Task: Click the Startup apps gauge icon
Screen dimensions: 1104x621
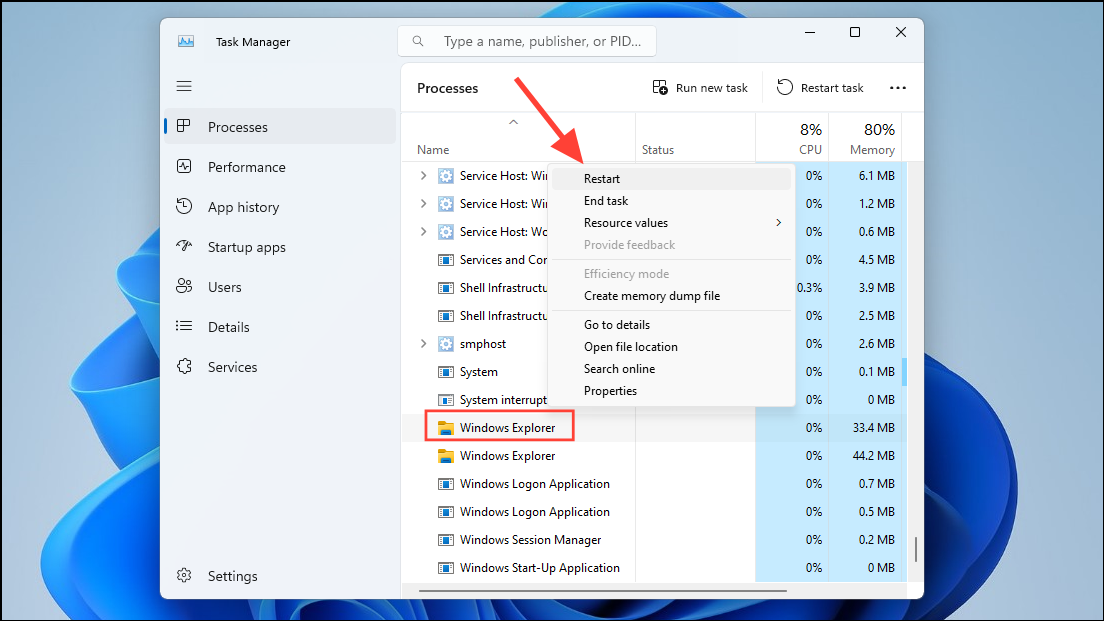Action: pyautogui.click(x=184, y=246)
